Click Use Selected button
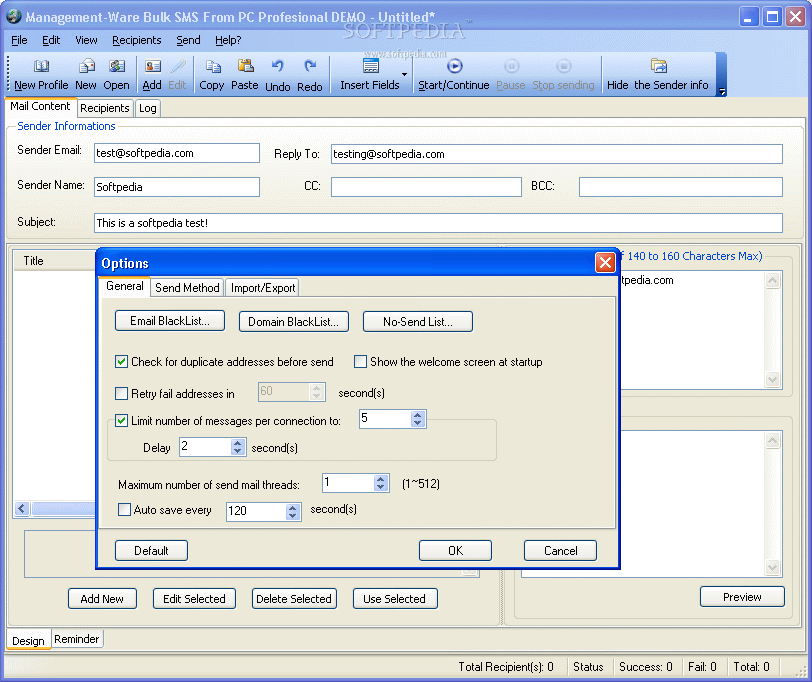 [x=395, y=599]
